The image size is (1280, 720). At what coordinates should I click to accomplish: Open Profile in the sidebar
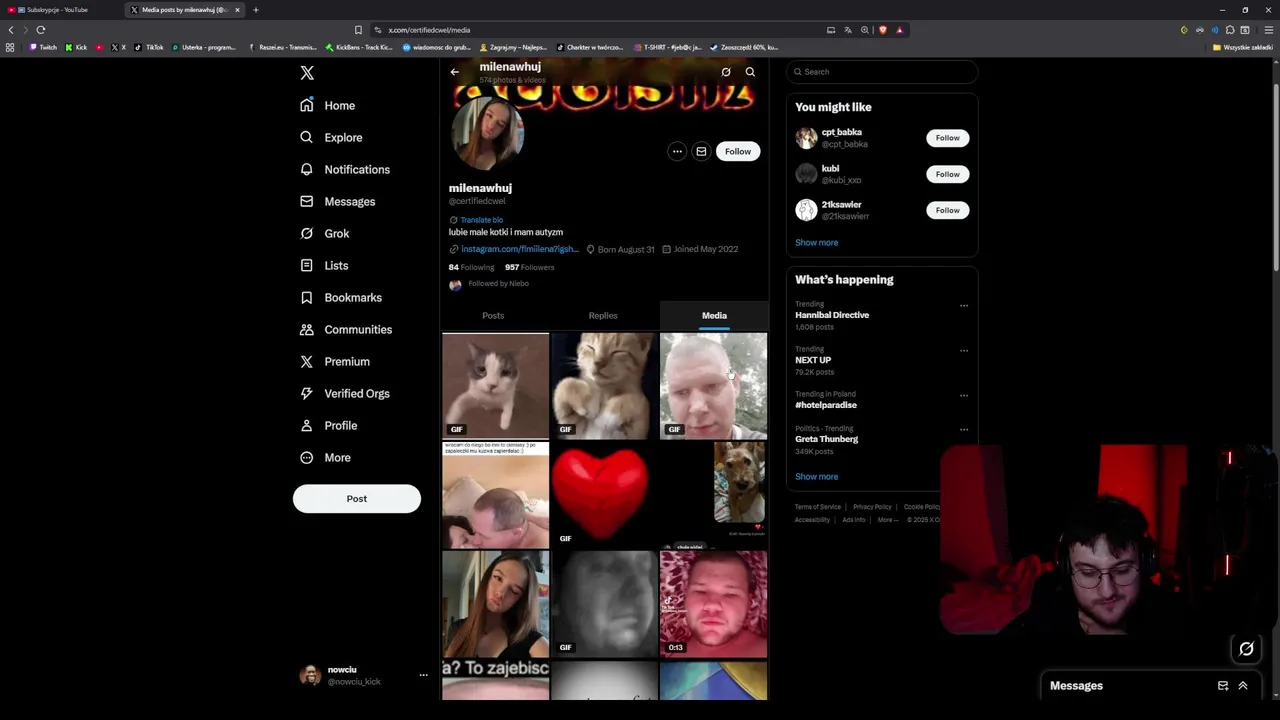(329, 425)
